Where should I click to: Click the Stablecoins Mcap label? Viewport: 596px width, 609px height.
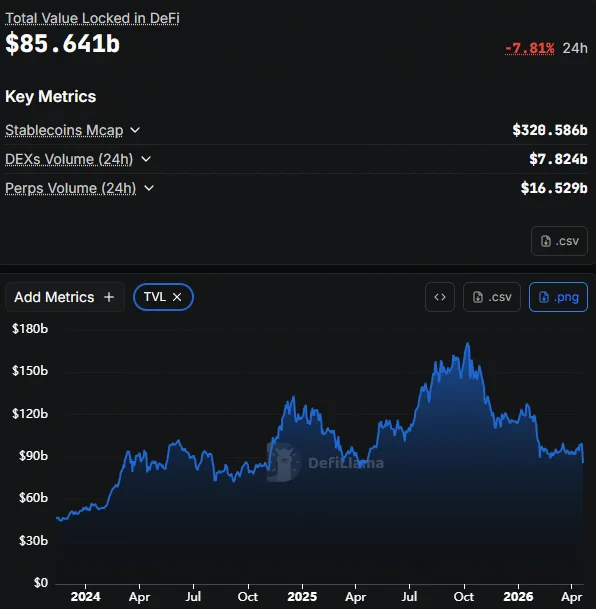pyautogui.click(x=64, y=130)
